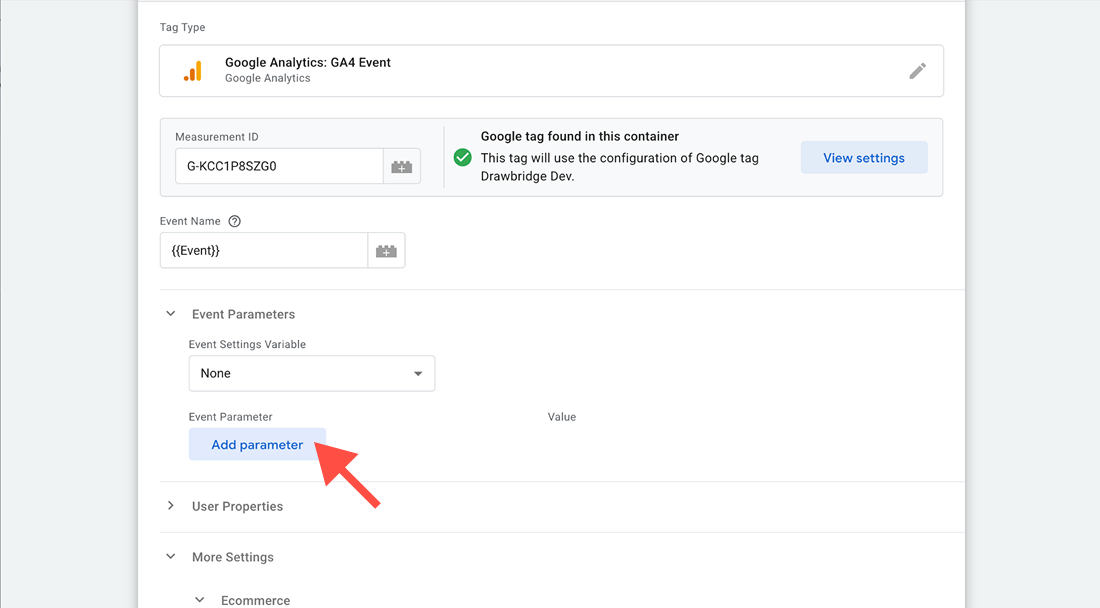Click the pencil edit icon for Tag Type

click(917, 71)
